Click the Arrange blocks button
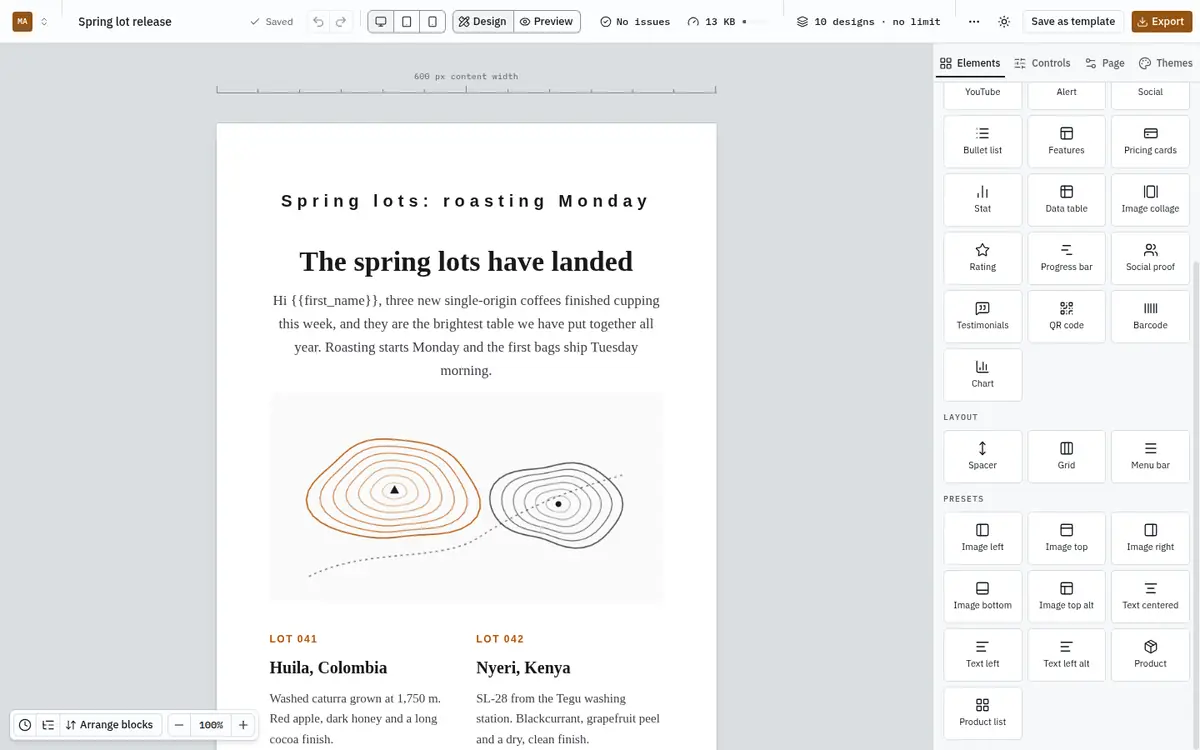This screenshot has height=750, width=1200. click(x=110, y=725)
